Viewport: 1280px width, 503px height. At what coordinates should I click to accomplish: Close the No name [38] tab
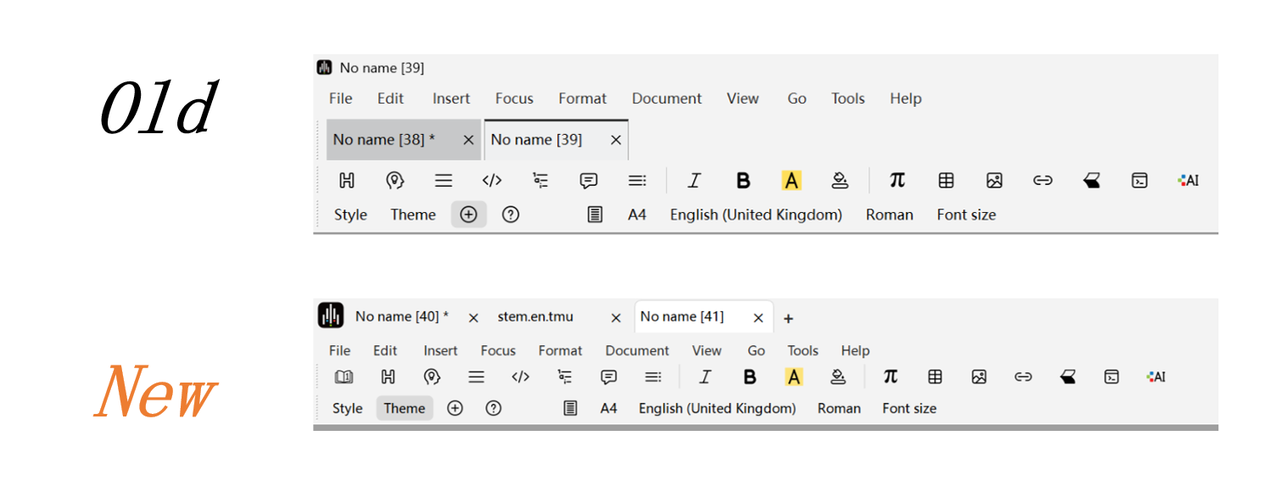point(468,140)
